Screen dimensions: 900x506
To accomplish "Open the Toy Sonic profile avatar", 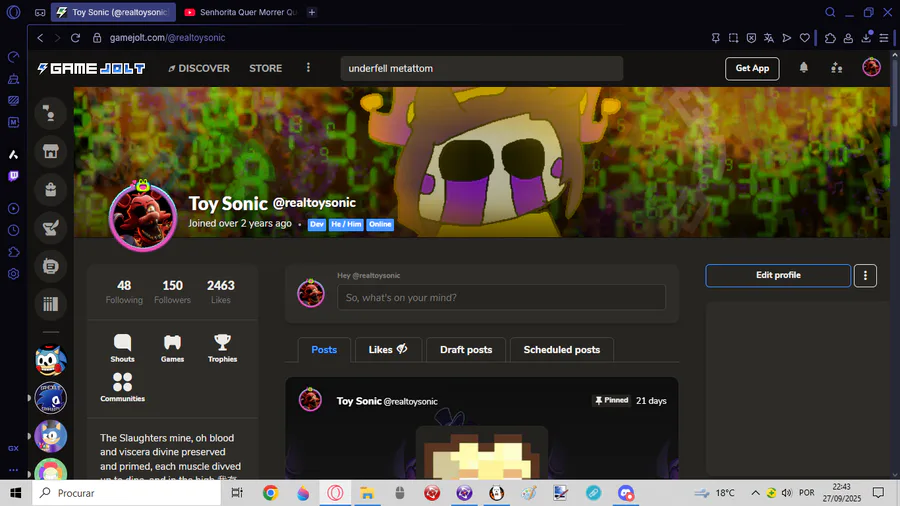I will tap(143, 217).
